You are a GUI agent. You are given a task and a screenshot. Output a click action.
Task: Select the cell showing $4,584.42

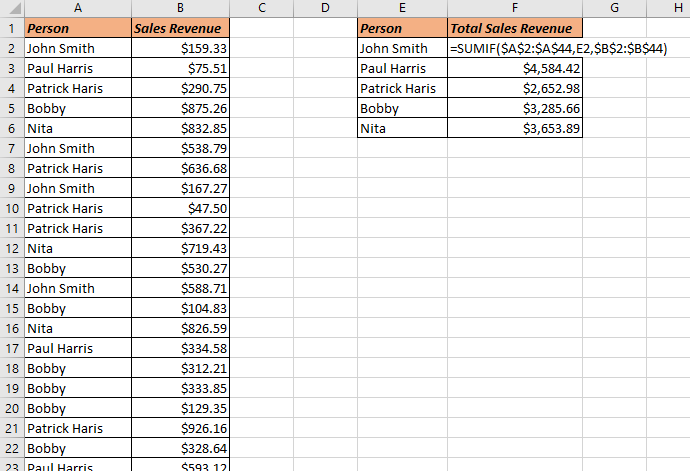[514, 68]
